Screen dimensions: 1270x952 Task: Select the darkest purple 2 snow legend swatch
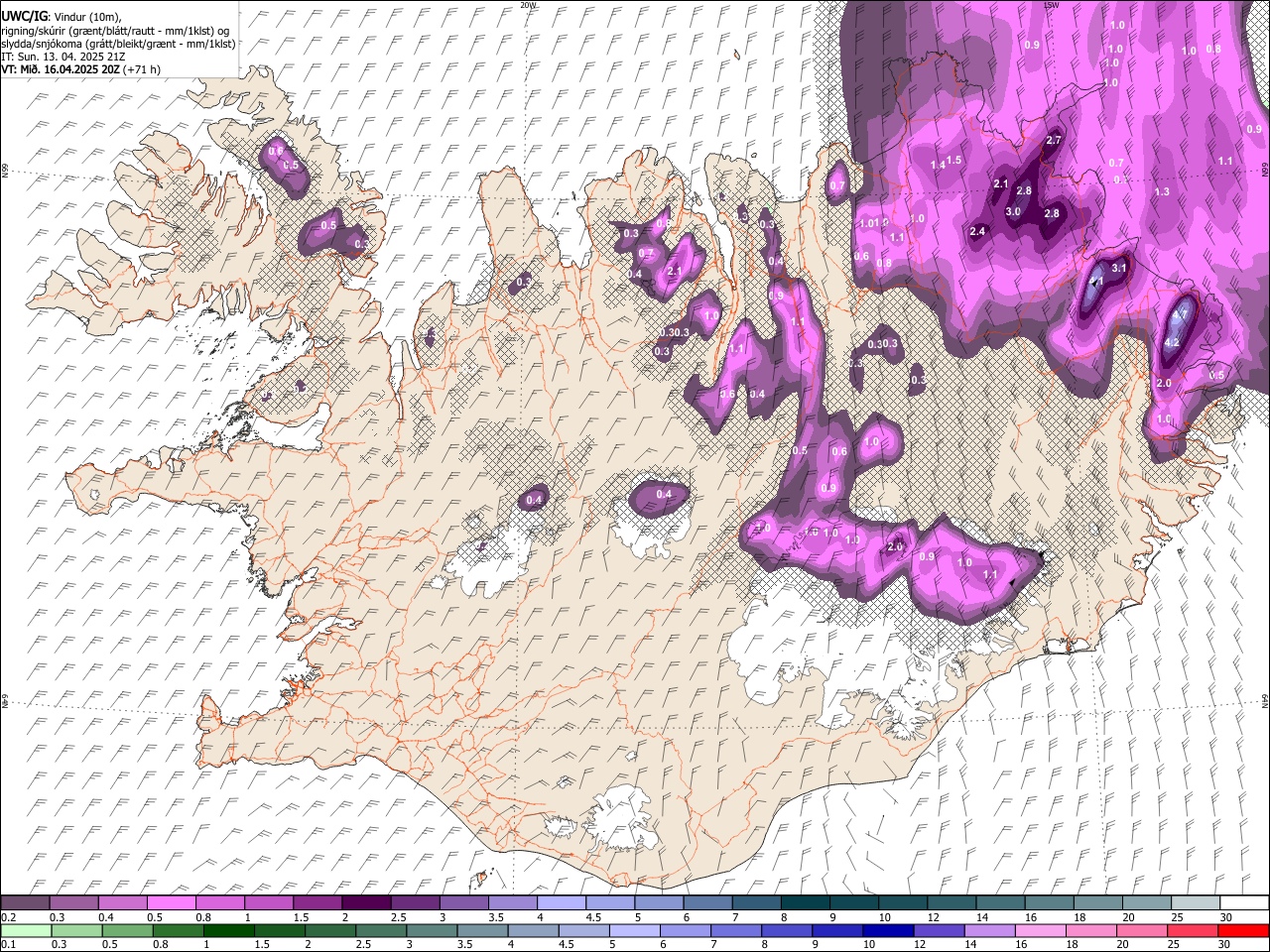coord(366,902)
